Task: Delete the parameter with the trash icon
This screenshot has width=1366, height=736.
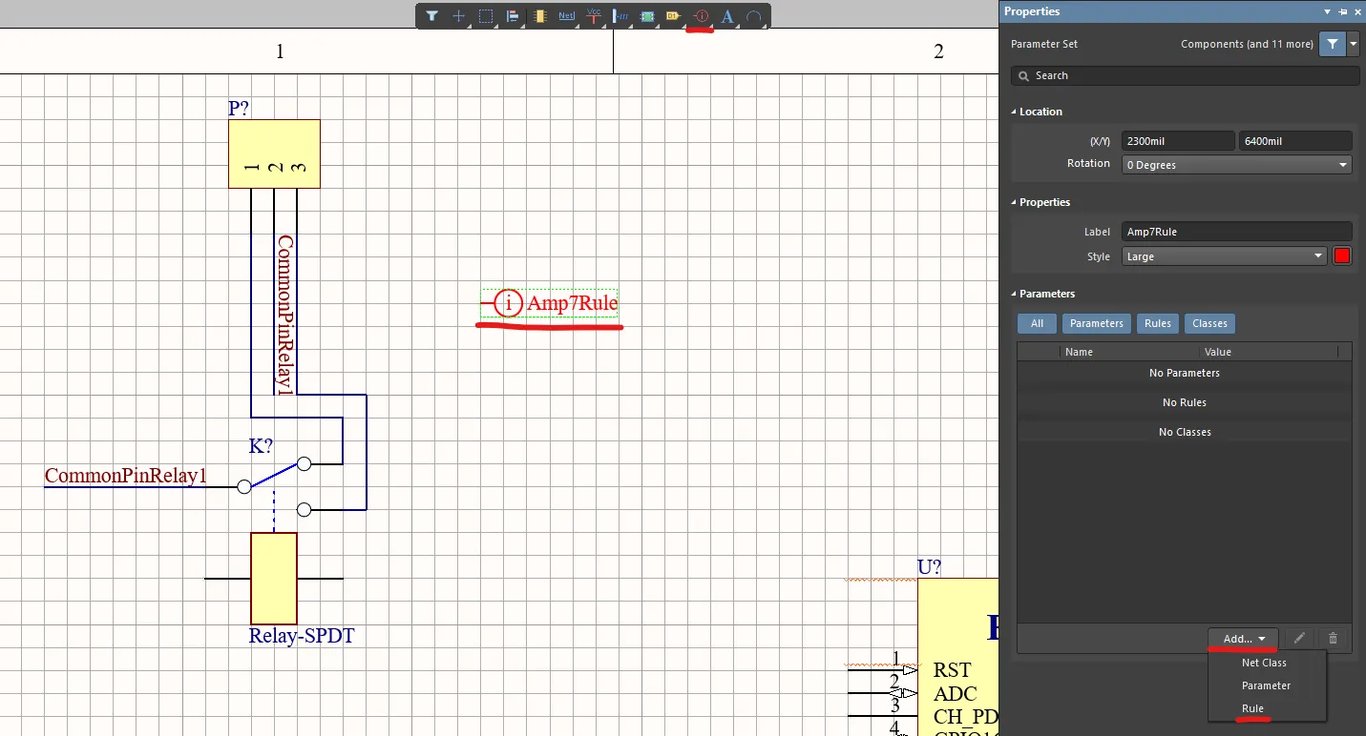Action: [1333, 638]
